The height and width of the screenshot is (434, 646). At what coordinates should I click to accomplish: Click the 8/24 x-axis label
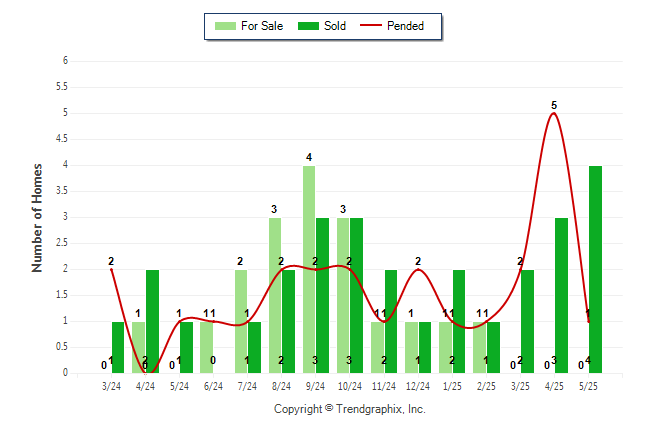281,386
